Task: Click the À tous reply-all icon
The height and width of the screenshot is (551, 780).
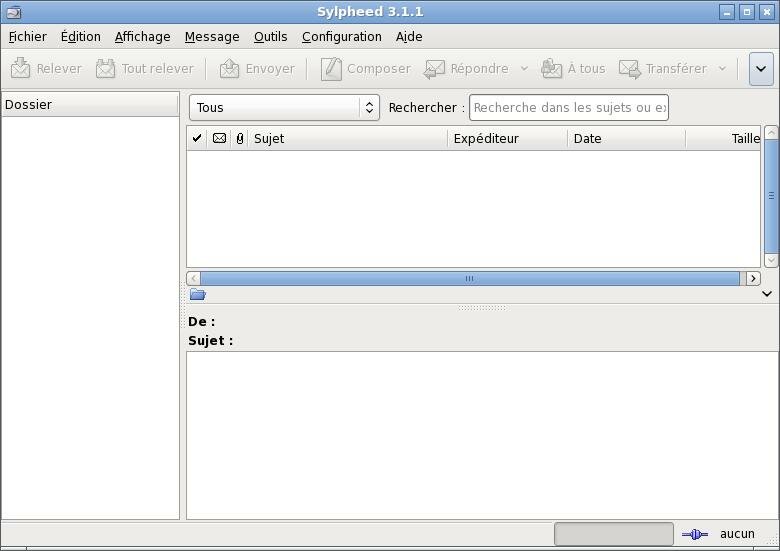Action: pyautogui.click(x=551, y=69)
